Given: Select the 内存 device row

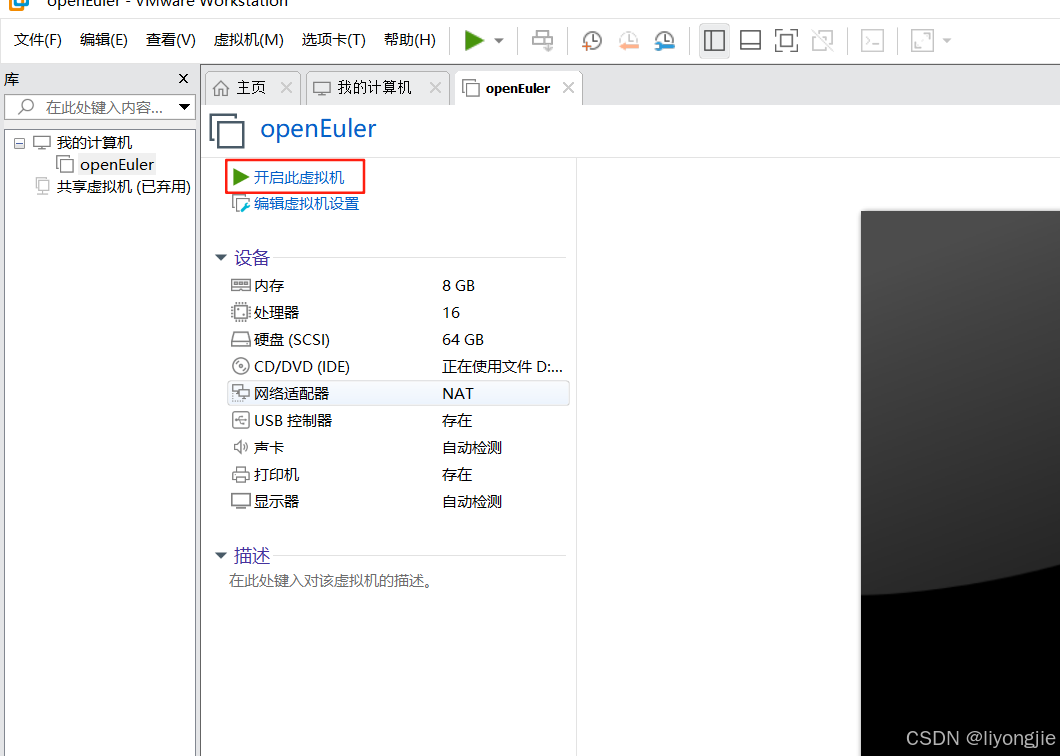Looking at the screenshot, I should 398,285.
